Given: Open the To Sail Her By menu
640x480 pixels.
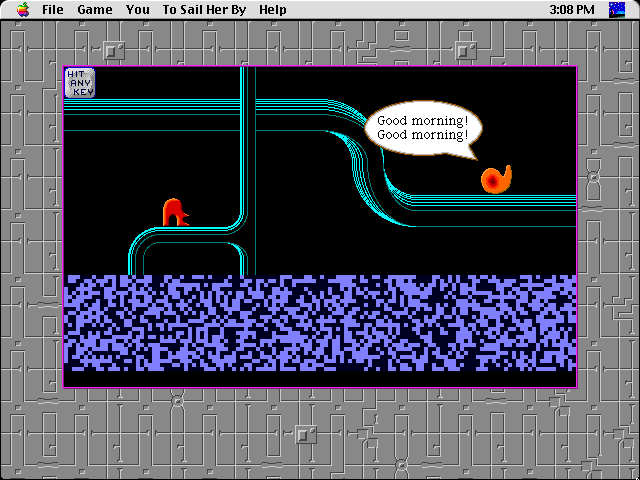Looking at the screenshot, I should pyautogui.click(x=204, y=9).
